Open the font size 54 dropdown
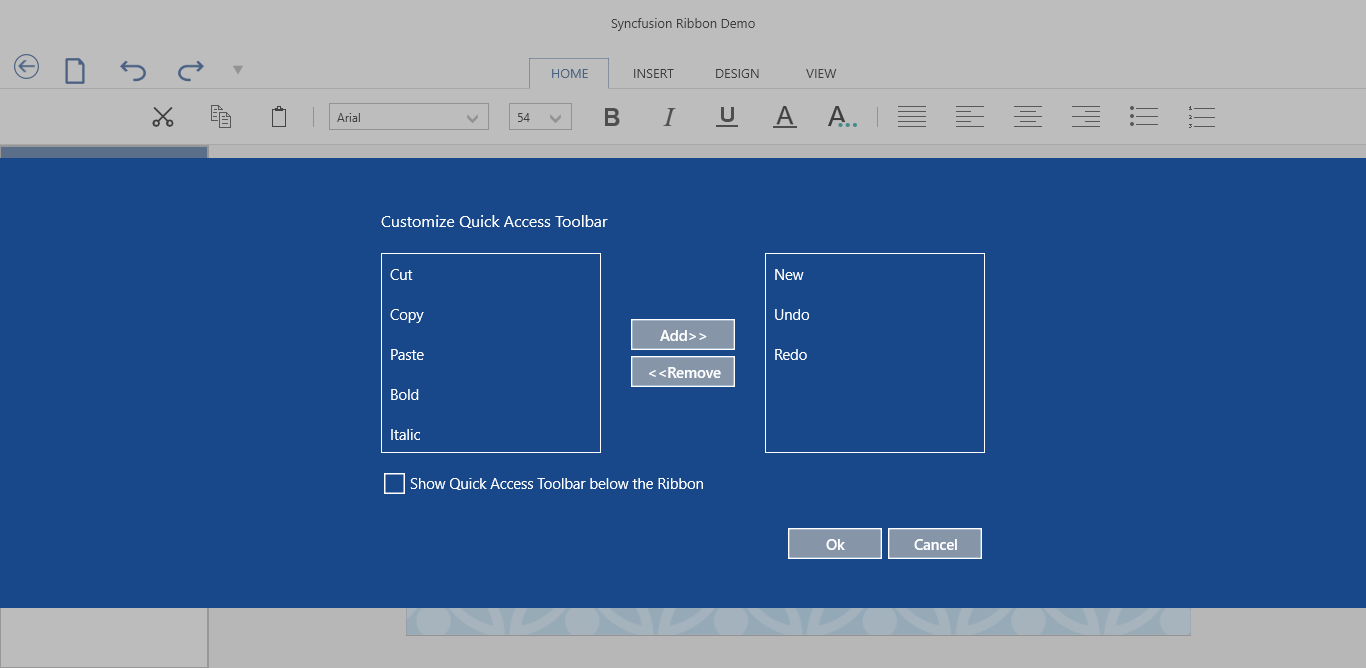 [557, 116]
